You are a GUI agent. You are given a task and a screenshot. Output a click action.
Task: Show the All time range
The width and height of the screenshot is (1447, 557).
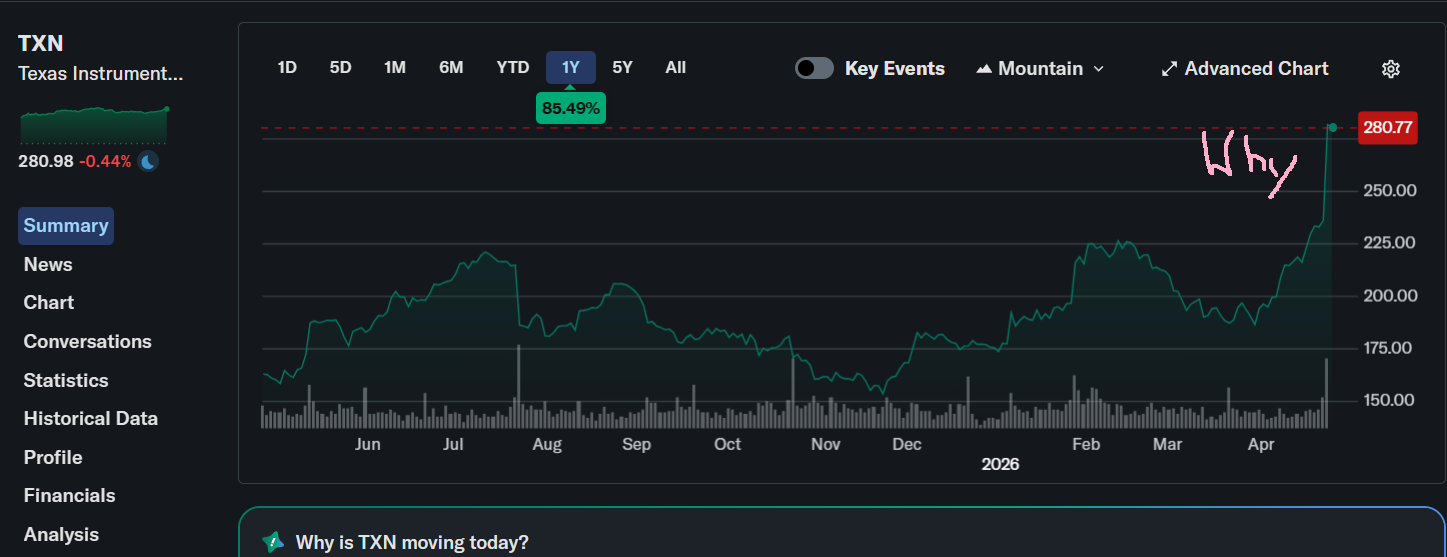click(x=676, y=68)
